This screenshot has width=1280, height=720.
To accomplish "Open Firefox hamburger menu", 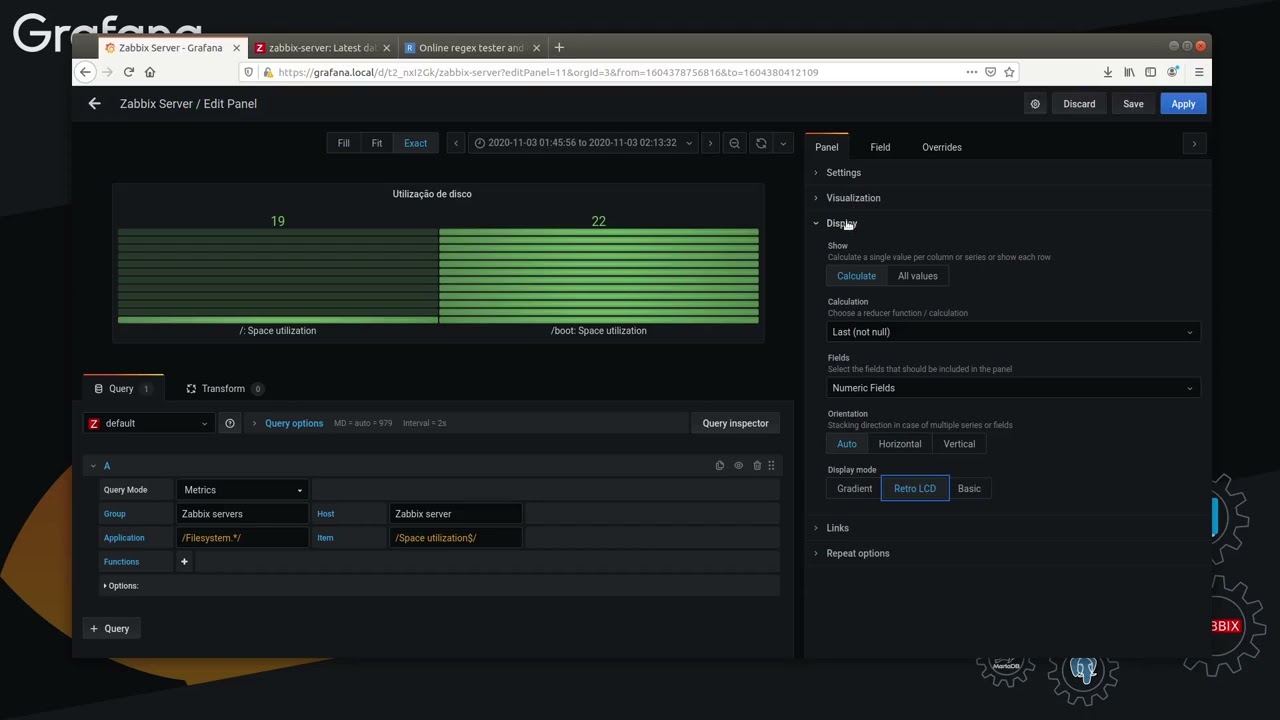I will [x=1199, y=72].
